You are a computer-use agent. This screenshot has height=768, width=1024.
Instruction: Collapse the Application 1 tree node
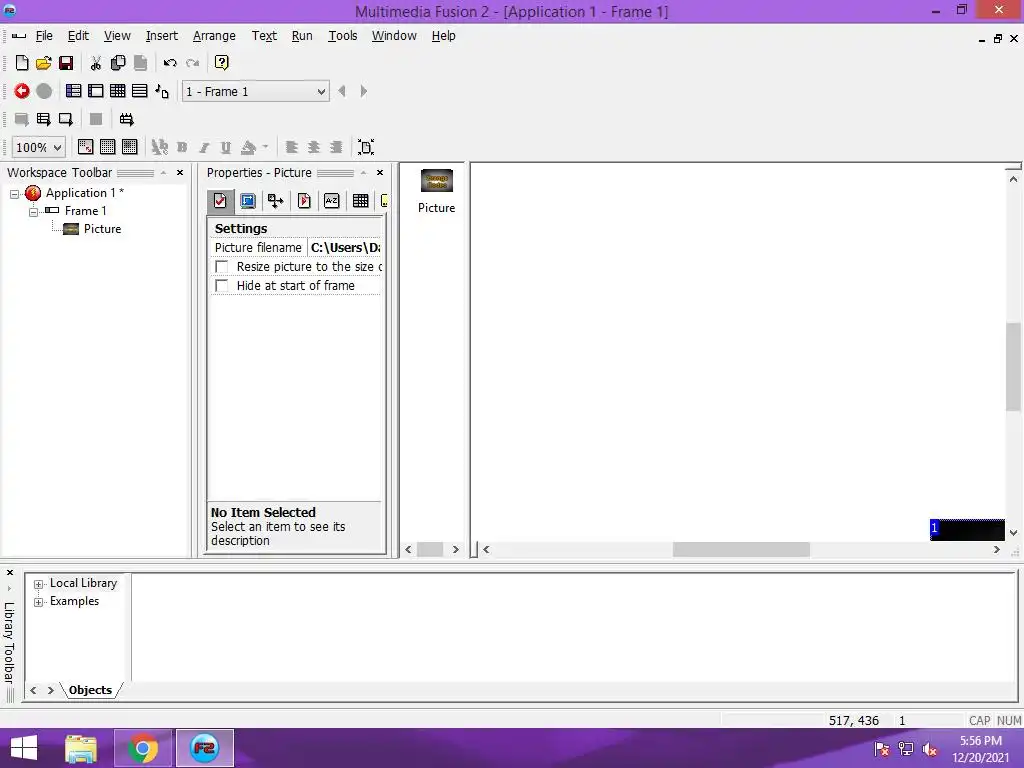(x=14, y=194)
